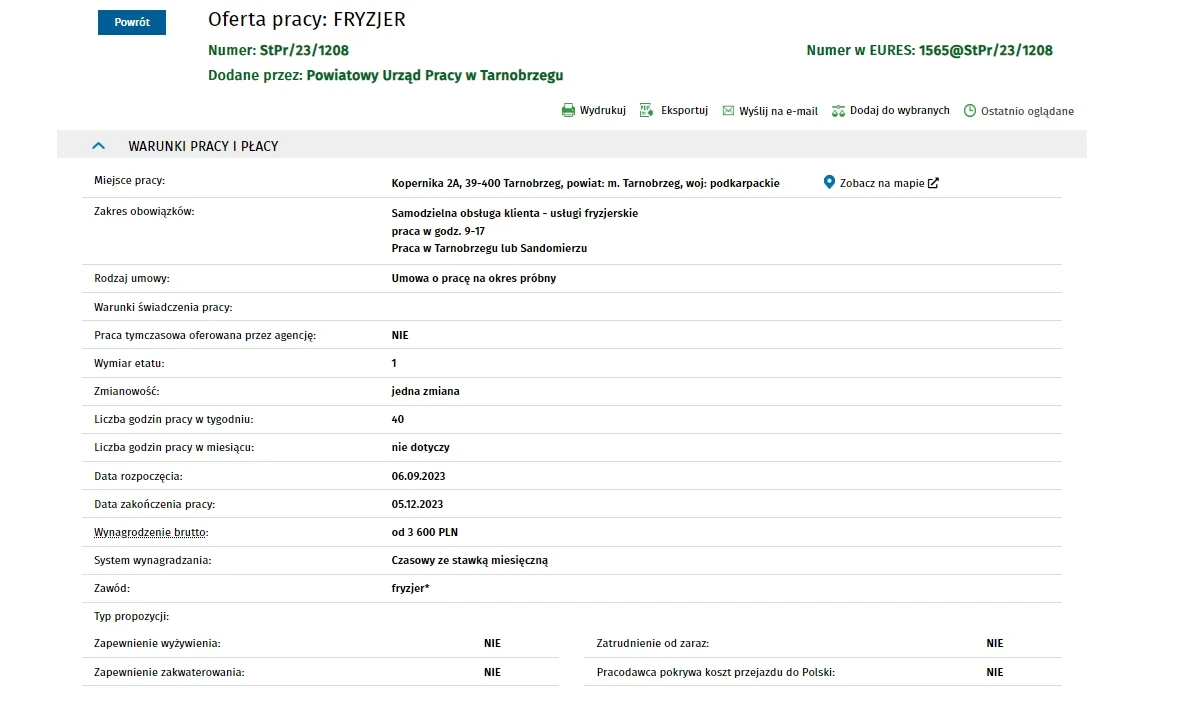Image resolution: width=1177 pixels, height=718 pixels.
Task: Click Powiatowy Urząd Pracy w Tarnobrzegu text
Action: [x=435, y=75]
